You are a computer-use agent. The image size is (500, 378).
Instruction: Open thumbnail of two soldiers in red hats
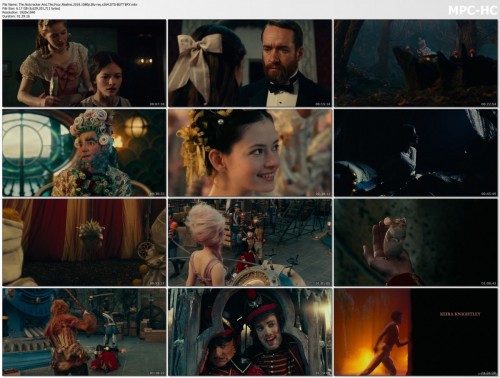(250, 332)
